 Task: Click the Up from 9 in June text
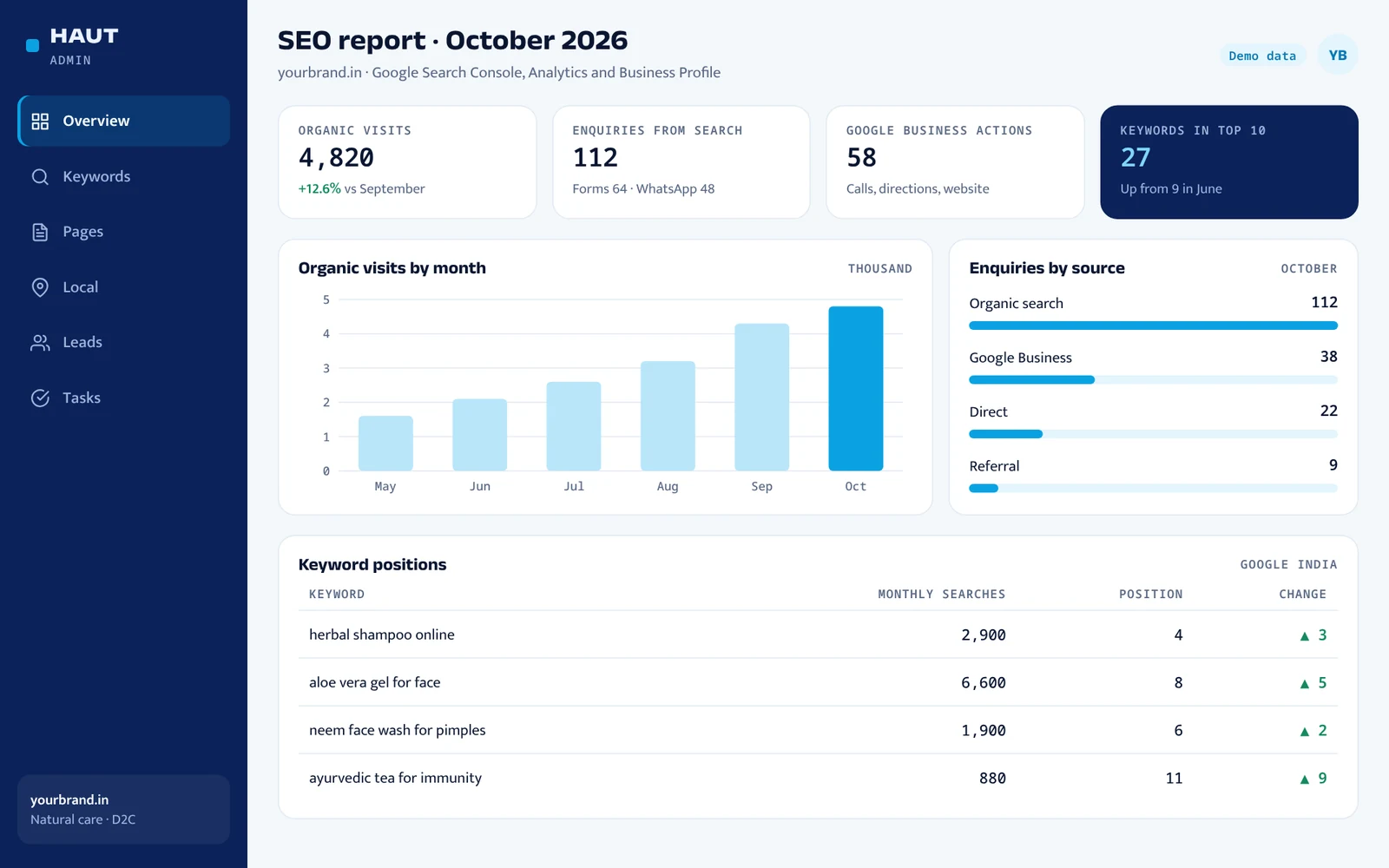coord(1171,188)
